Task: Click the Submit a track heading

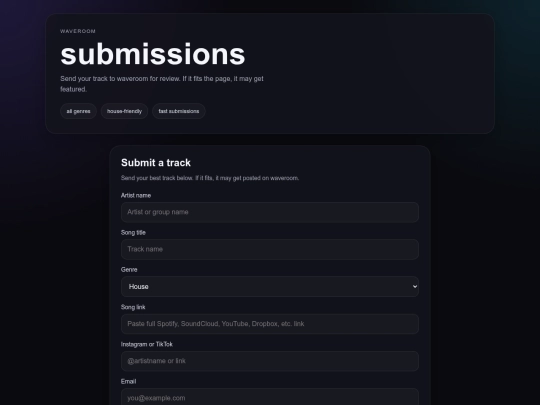Action: [x=156, y=163]
